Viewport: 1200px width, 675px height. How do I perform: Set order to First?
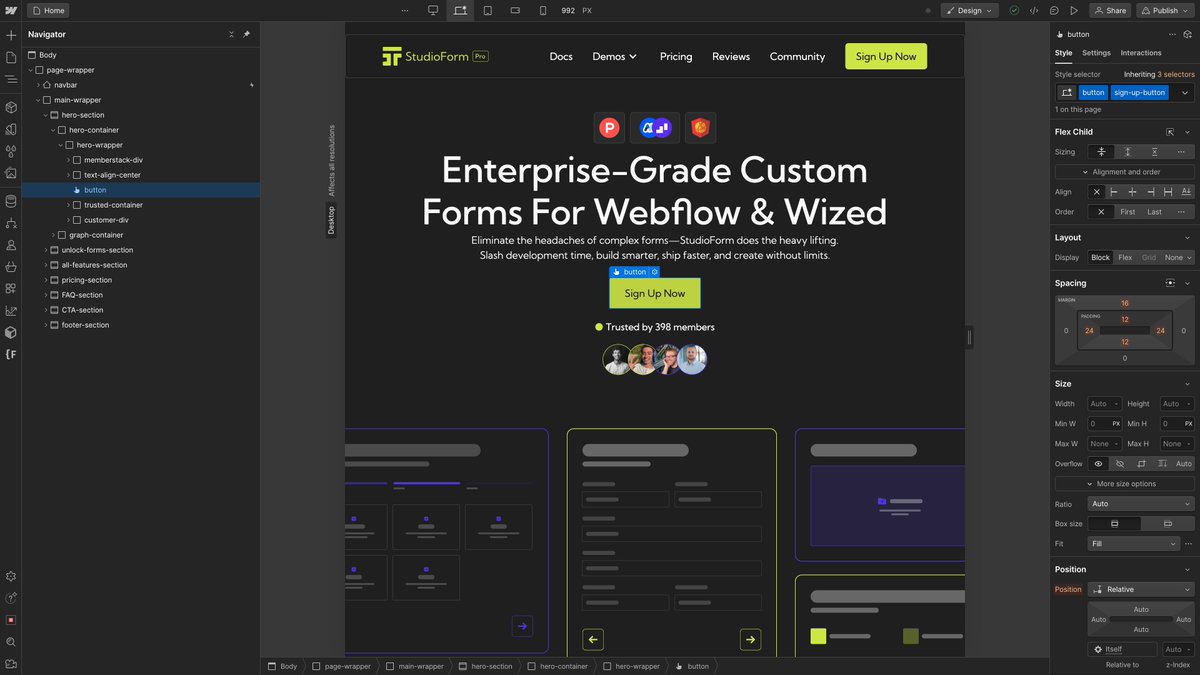tap(1127, 212)
